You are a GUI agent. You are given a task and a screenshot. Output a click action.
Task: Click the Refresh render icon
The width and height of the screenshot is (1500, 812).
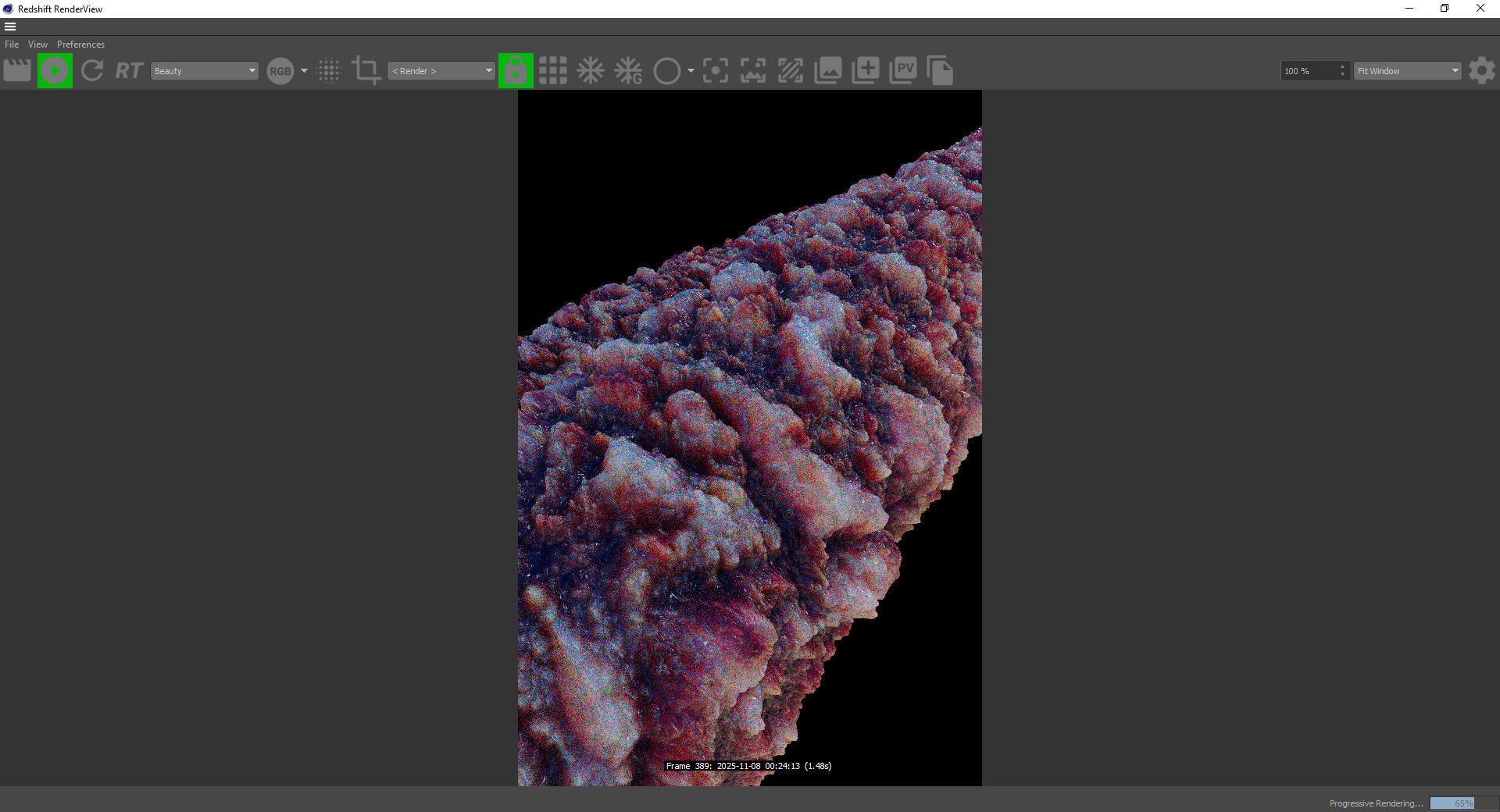tap(92, 70)
